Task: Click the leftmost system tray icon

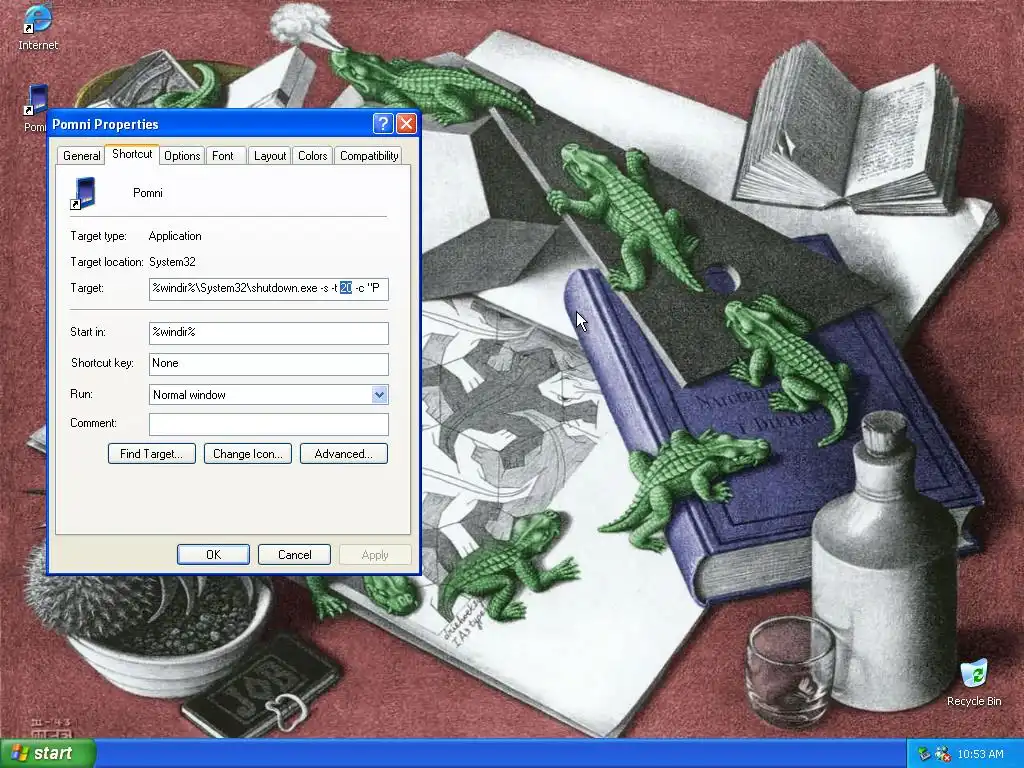Action: tap(923, 754)
